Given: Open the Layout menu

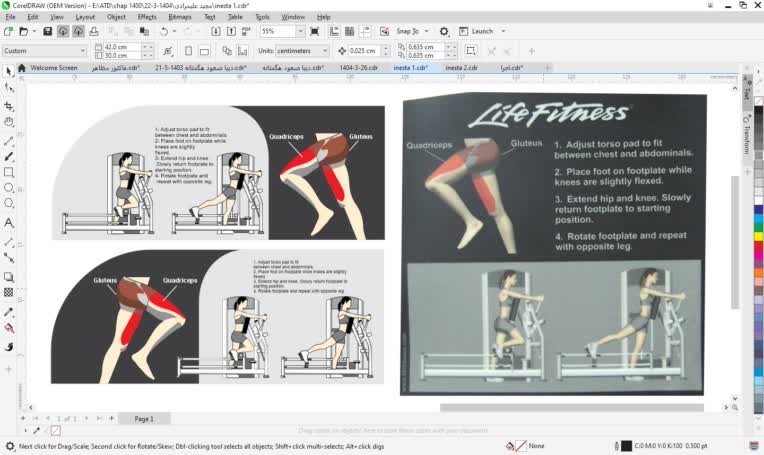Looking at the screenshot, I should pyautogui.click(x=85, y=17).
